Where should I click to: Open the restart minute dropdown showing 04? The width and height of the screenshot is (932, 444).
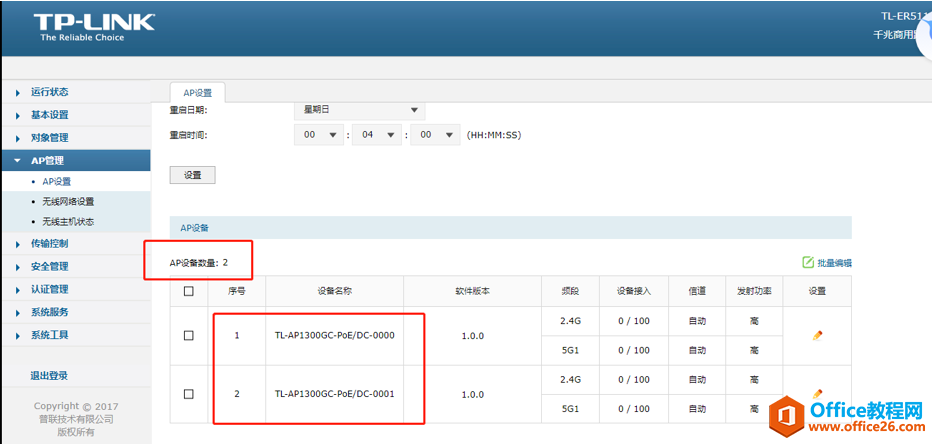click(x=377, y=135)
